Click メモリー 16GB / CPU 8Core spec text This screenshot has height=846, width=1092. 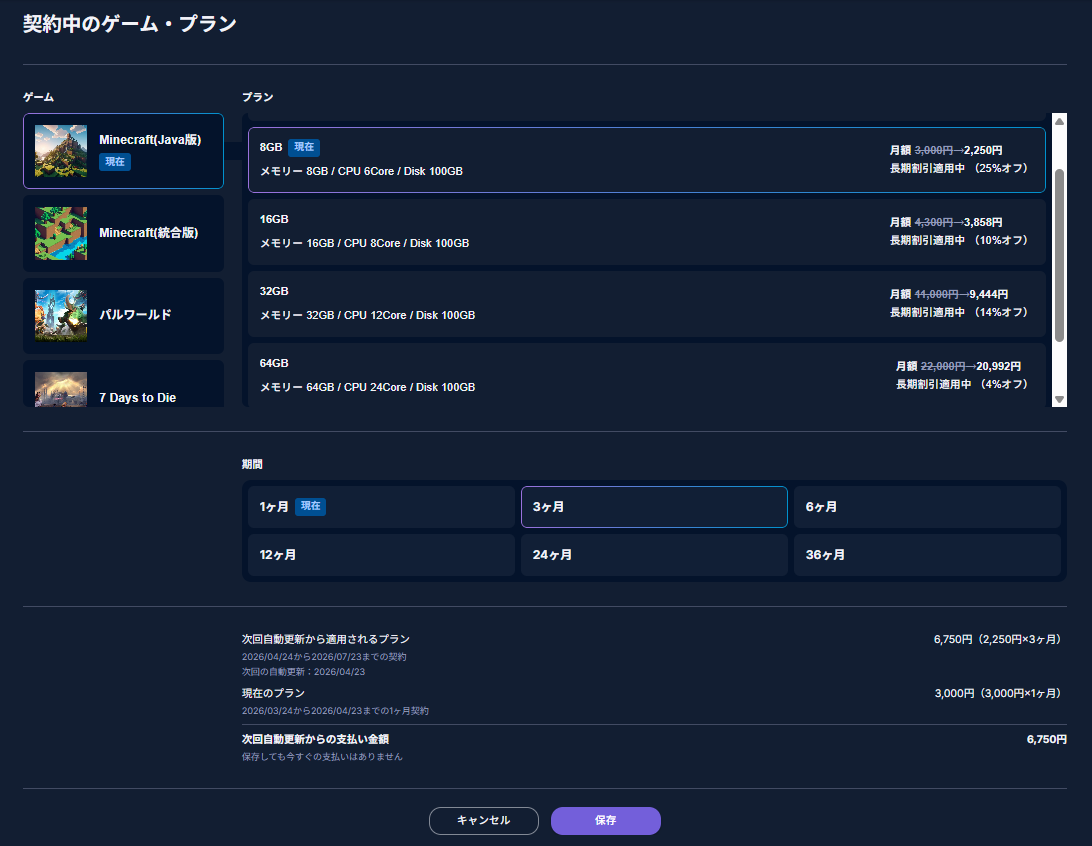pyautogui.click(x=364, y=243)
